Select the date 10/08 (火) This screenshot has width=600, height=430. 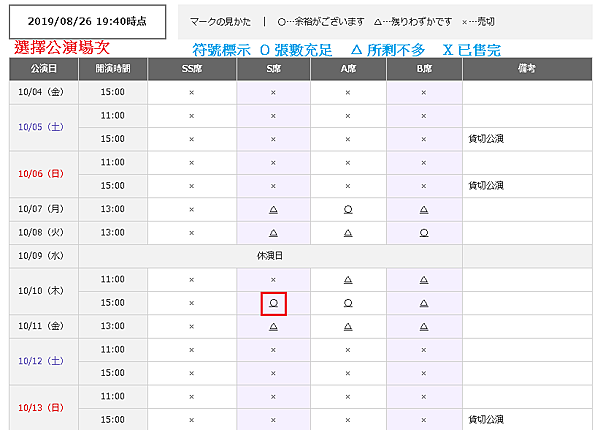(41, 233)
